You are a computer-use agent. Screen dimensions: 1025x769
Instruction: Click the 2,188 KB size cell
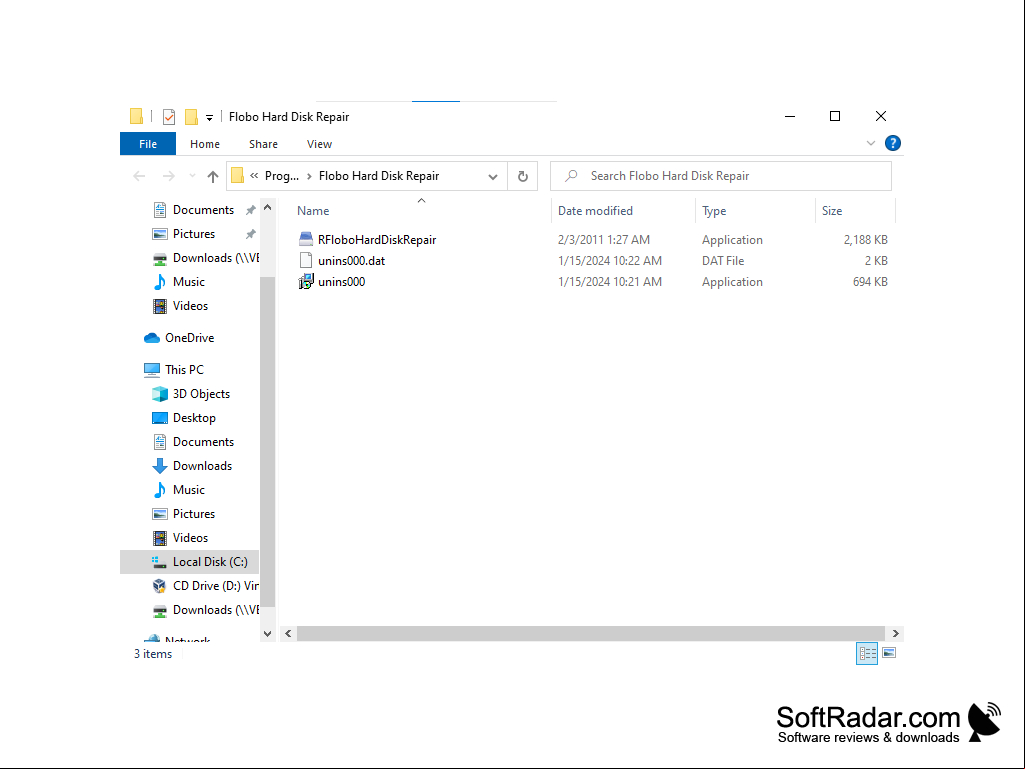[x=865, y=240]
